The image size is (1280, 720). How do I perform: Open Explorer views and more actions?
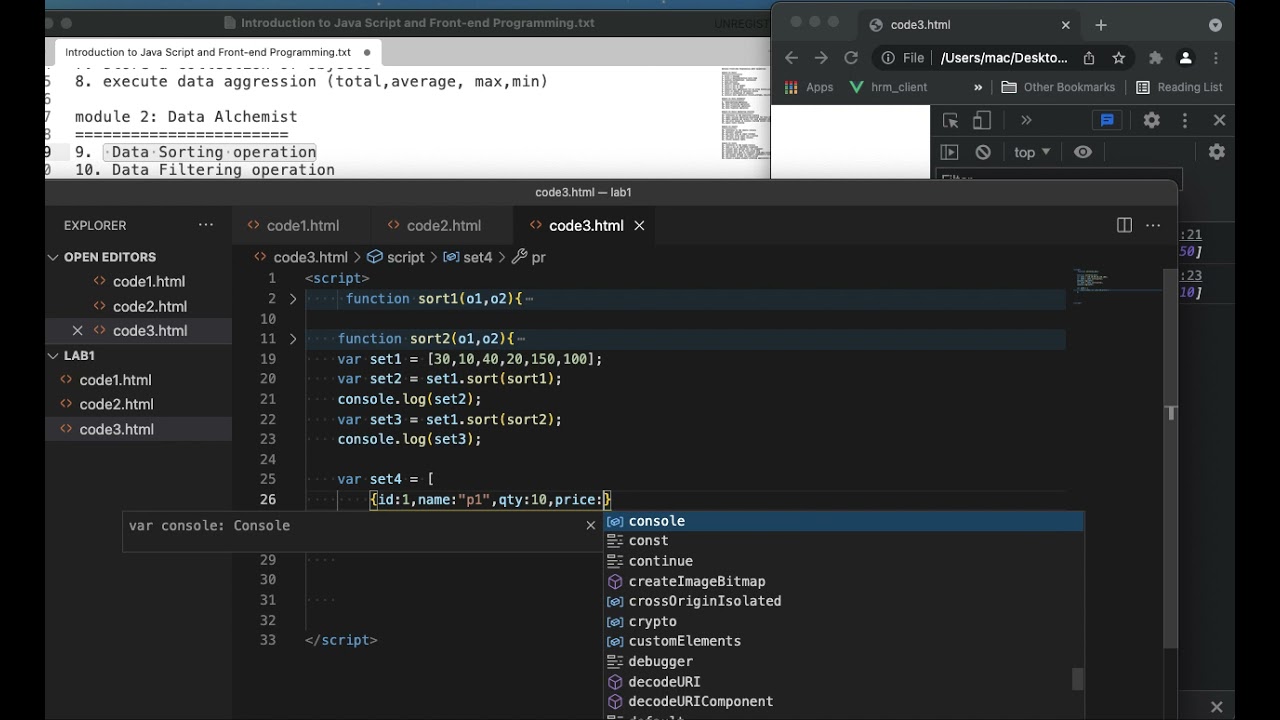[x=206, y=225]
